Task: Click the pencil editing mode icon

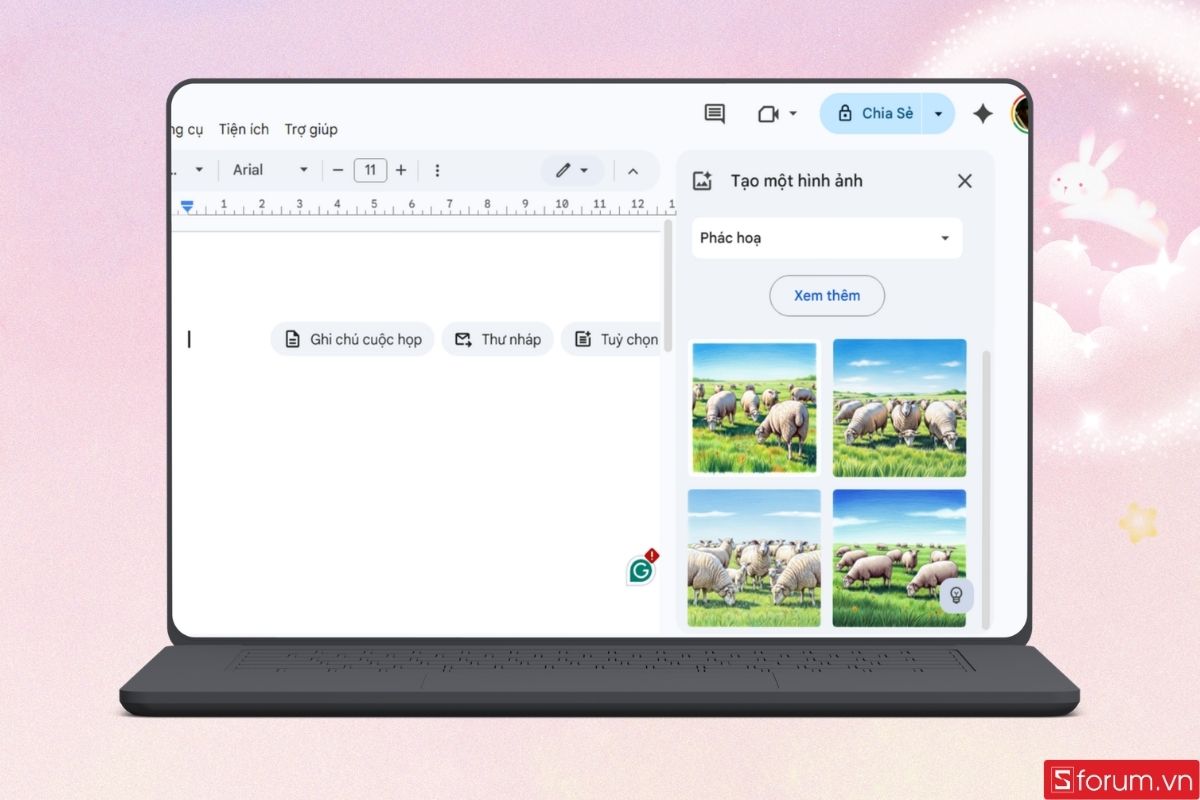Action: coord(565,170)
